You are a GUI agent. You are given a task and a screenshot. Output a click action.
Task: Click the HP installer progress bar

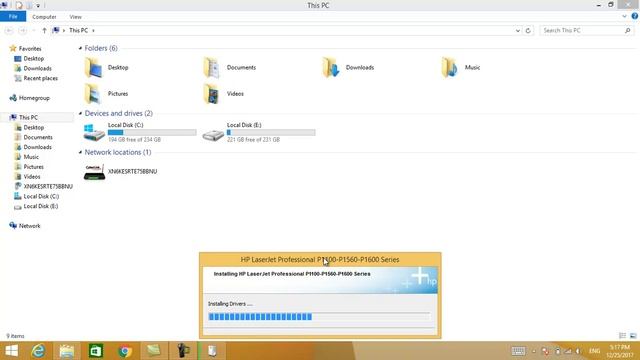tap(319, 317)
